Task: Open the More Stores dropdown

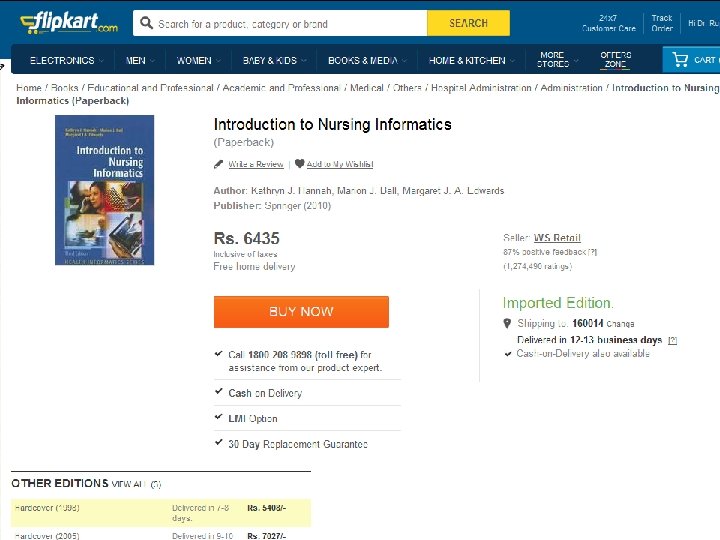Action: 557,60
